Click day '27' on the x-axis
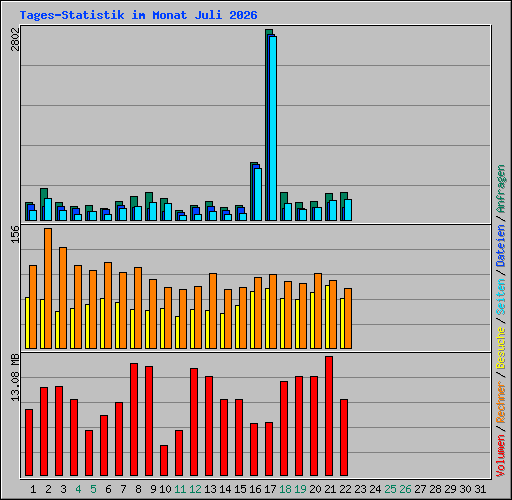The width and height of the screenshot is (512, 500). (420, 489)
